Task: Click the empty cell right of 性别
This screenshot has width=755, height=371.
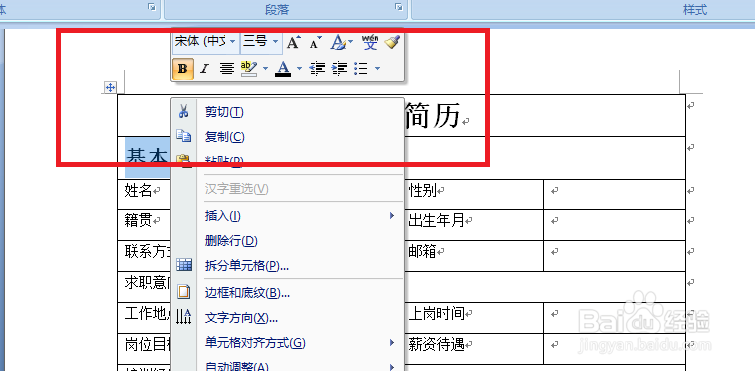Action: (614, 194)
